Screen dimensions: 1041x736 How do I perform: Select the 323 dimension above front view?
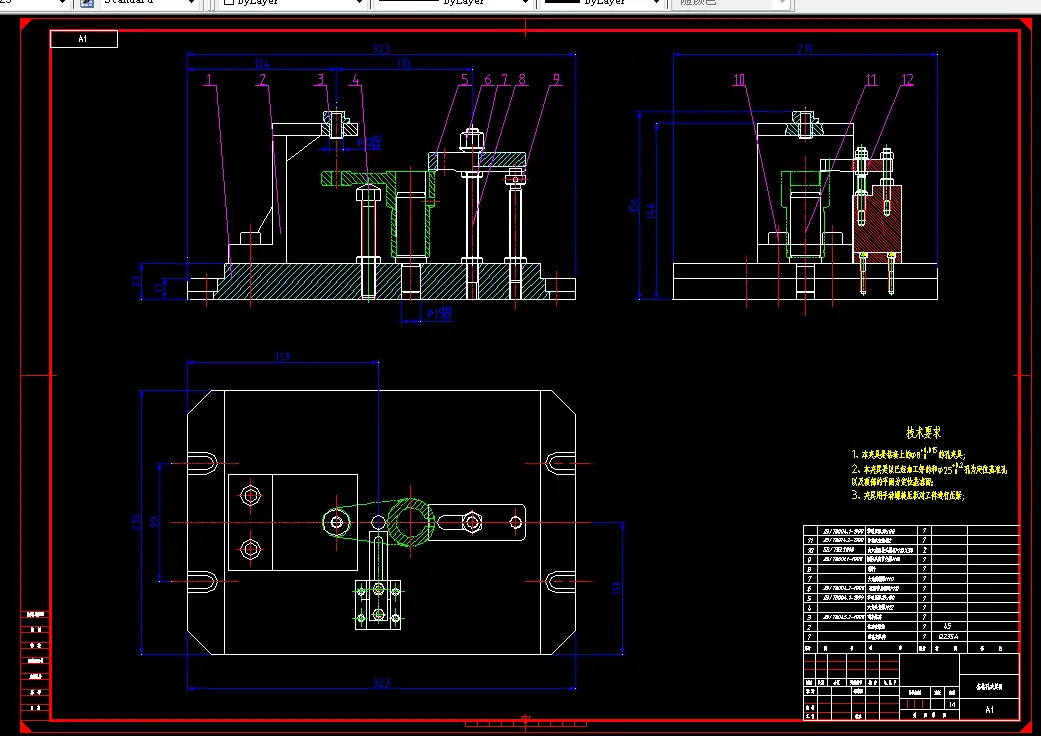pos(381,48)
